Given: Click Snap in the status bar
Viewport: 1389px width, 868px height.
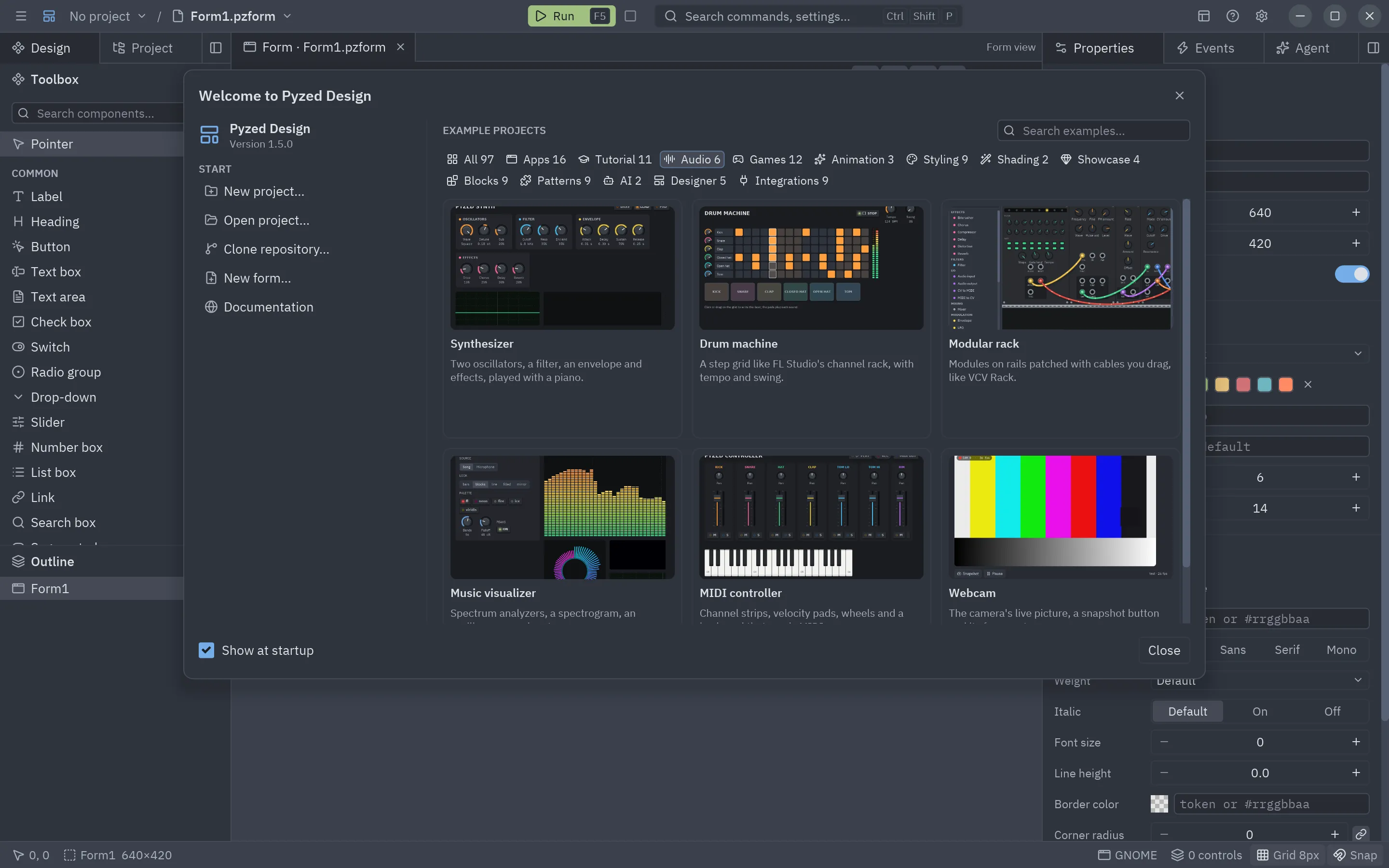Looking at the screenshot, I should [1355, 855].
